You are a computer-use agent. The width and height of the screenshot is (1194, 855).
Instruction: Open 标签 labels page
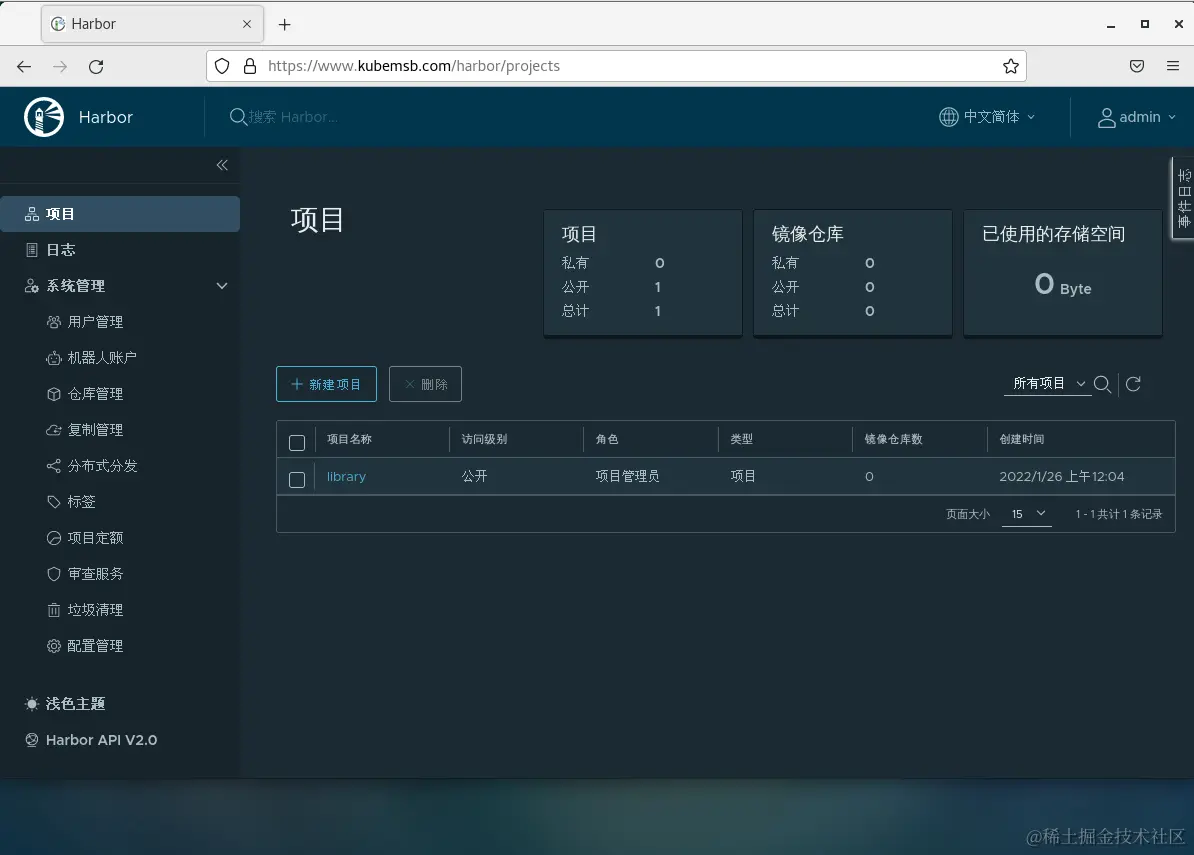(x=81, y=502)
